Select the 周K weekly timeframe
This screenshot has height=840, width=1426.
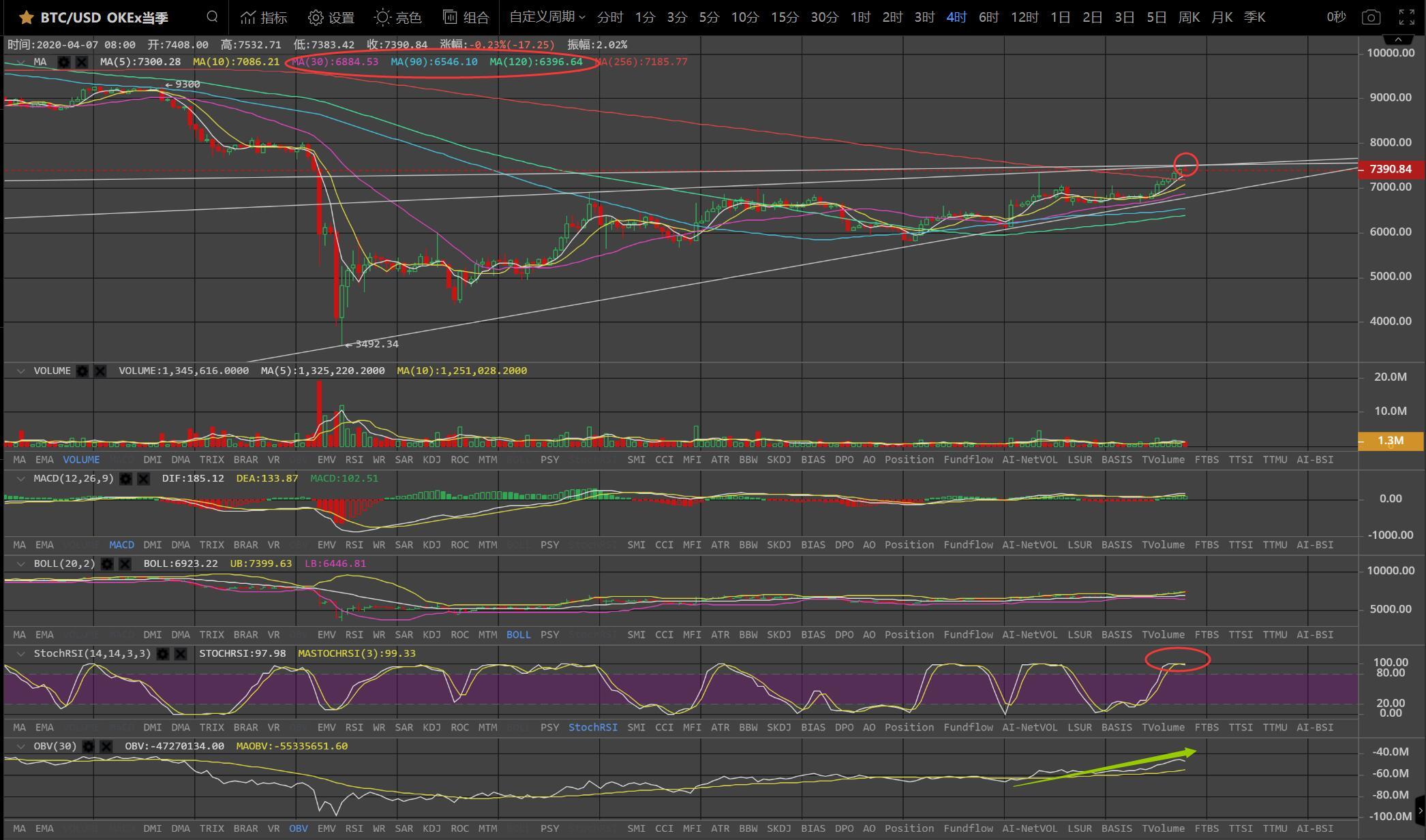pos(1189,17)
